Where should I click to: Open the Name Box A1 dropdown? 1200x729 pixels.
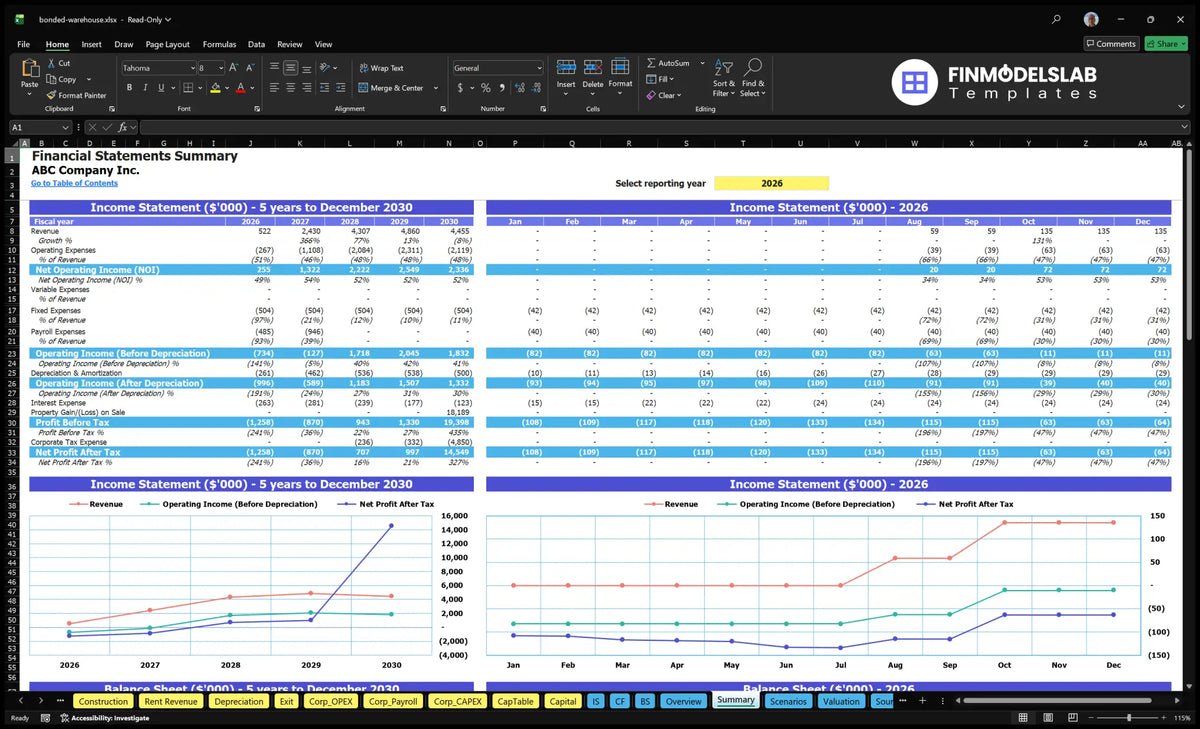click(65, 127)
